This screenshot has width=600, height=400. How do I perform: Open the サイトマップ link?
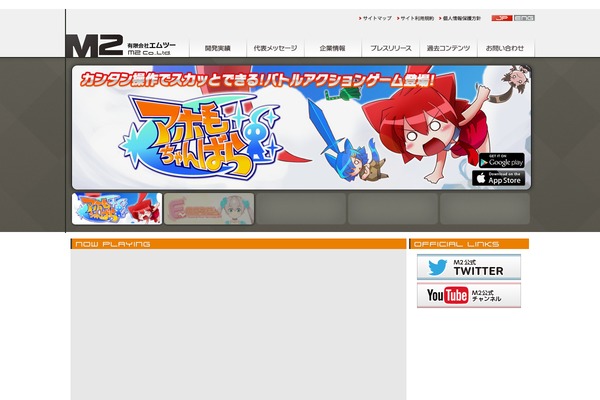[375, 18]
